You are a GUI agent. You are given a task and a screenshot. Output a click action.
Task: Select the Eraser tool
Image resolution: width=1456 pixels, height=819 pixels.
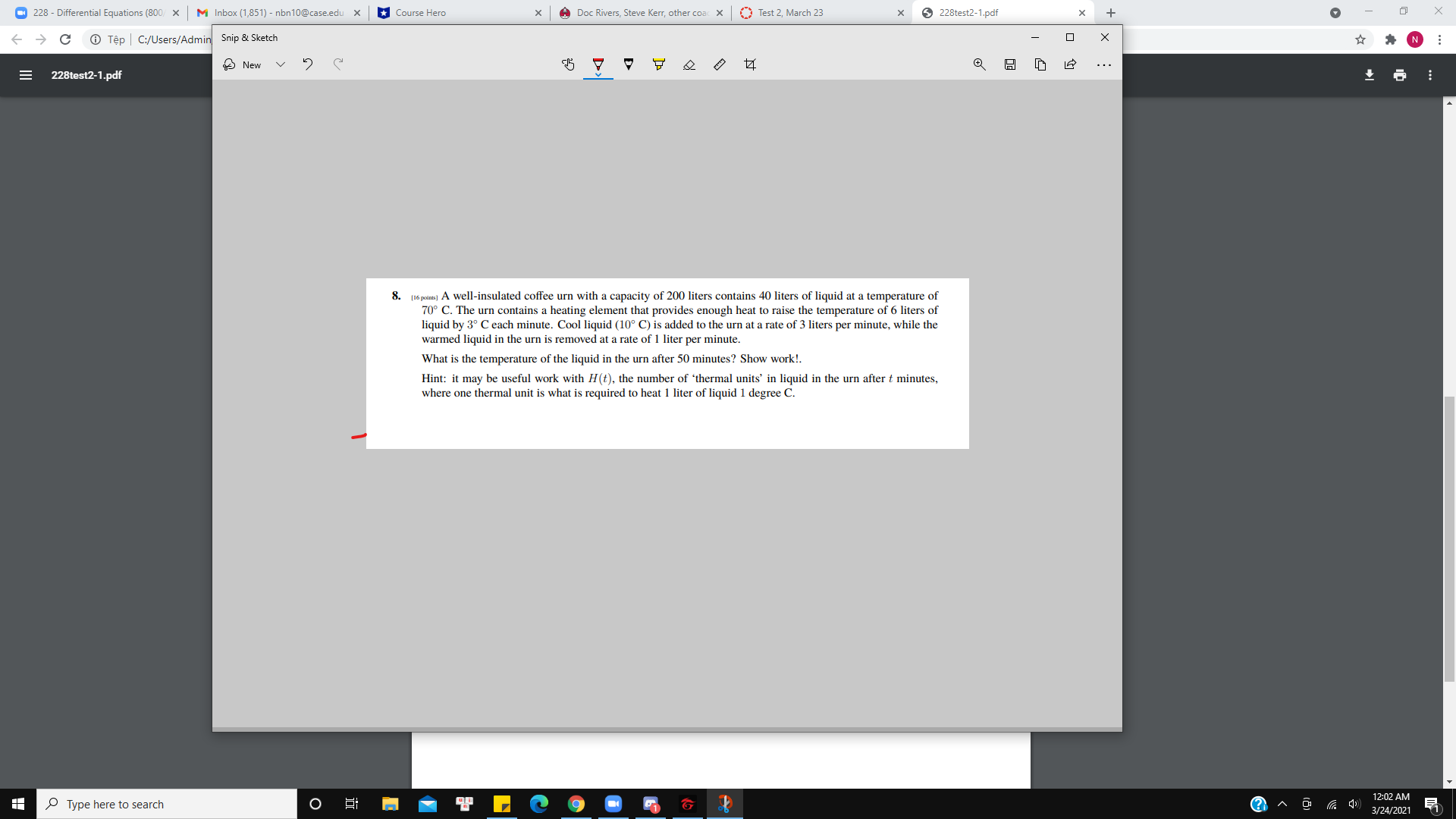coord(689,64)
